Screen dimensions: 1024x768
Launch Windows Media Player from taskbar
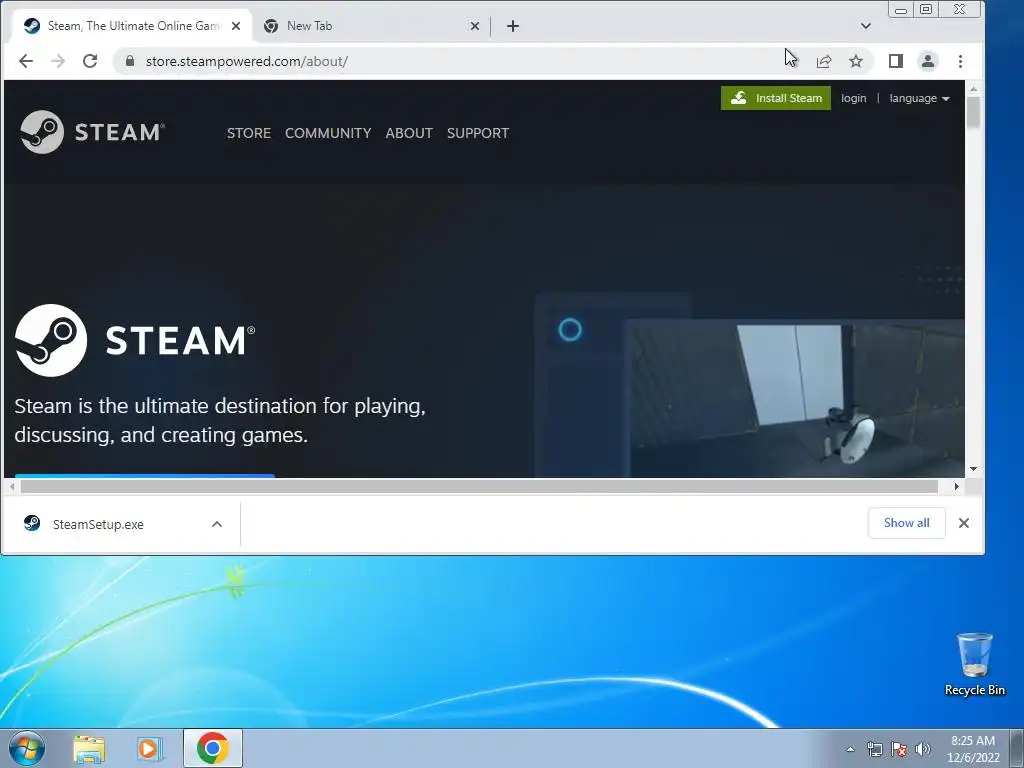[150, 749]
